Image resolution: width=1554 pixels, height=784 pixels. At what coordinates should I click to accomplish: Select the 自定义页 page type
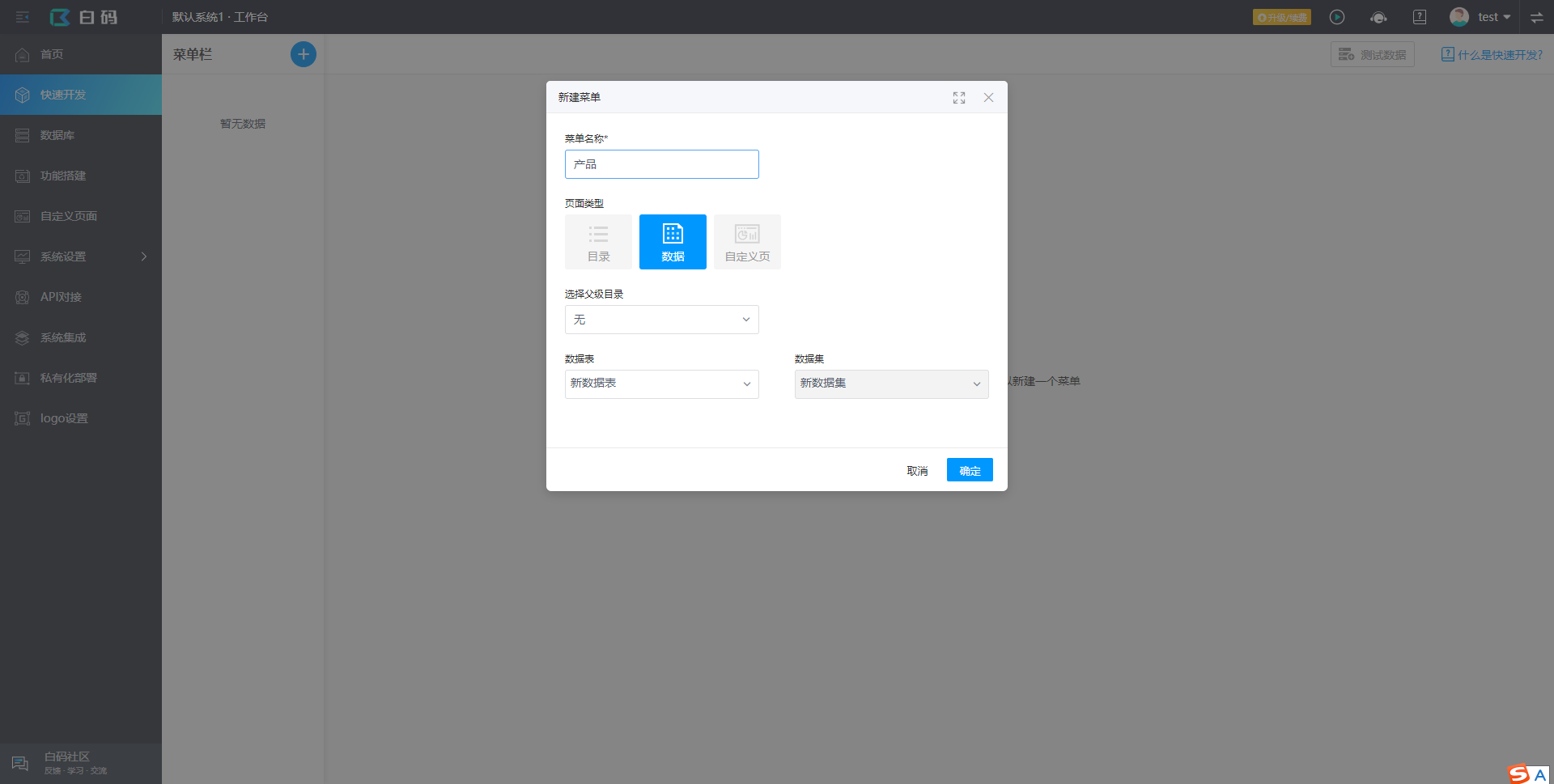747,242
